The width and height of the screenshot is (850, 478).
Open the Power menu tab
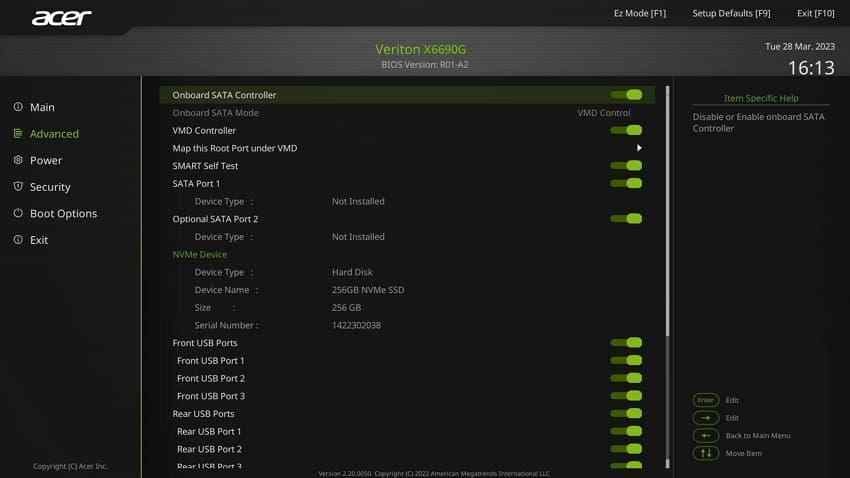(46, 160)
